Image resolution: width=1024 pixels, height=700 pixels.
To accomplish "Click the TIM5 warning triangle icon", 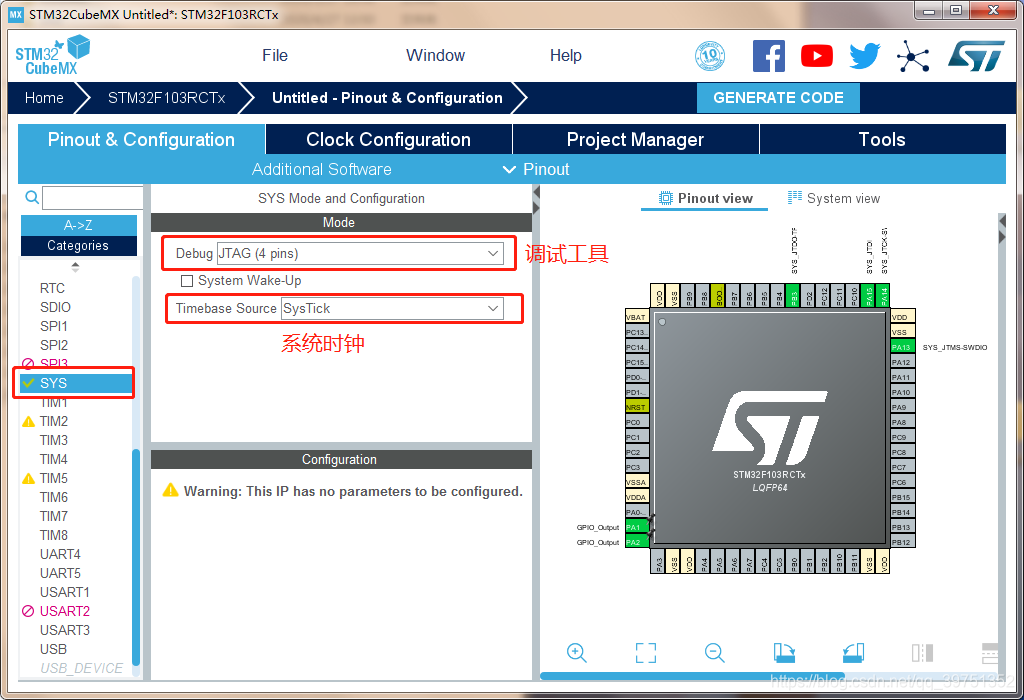I will (29, 478).
